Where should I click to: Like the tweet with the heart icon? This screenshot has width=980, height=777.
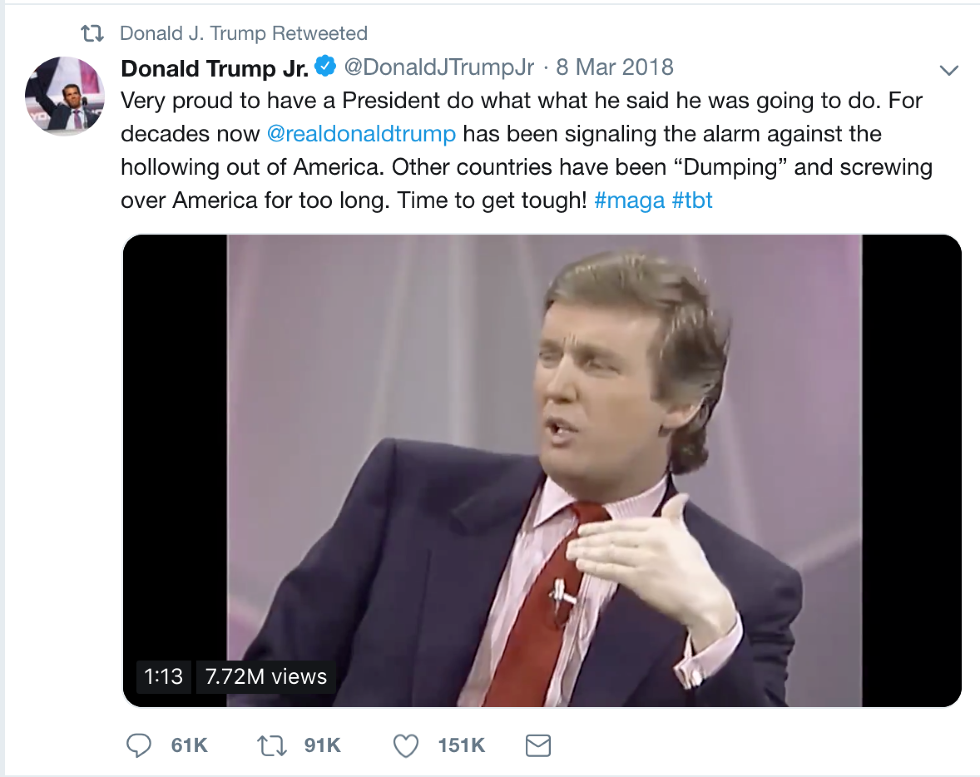(405, 745)
